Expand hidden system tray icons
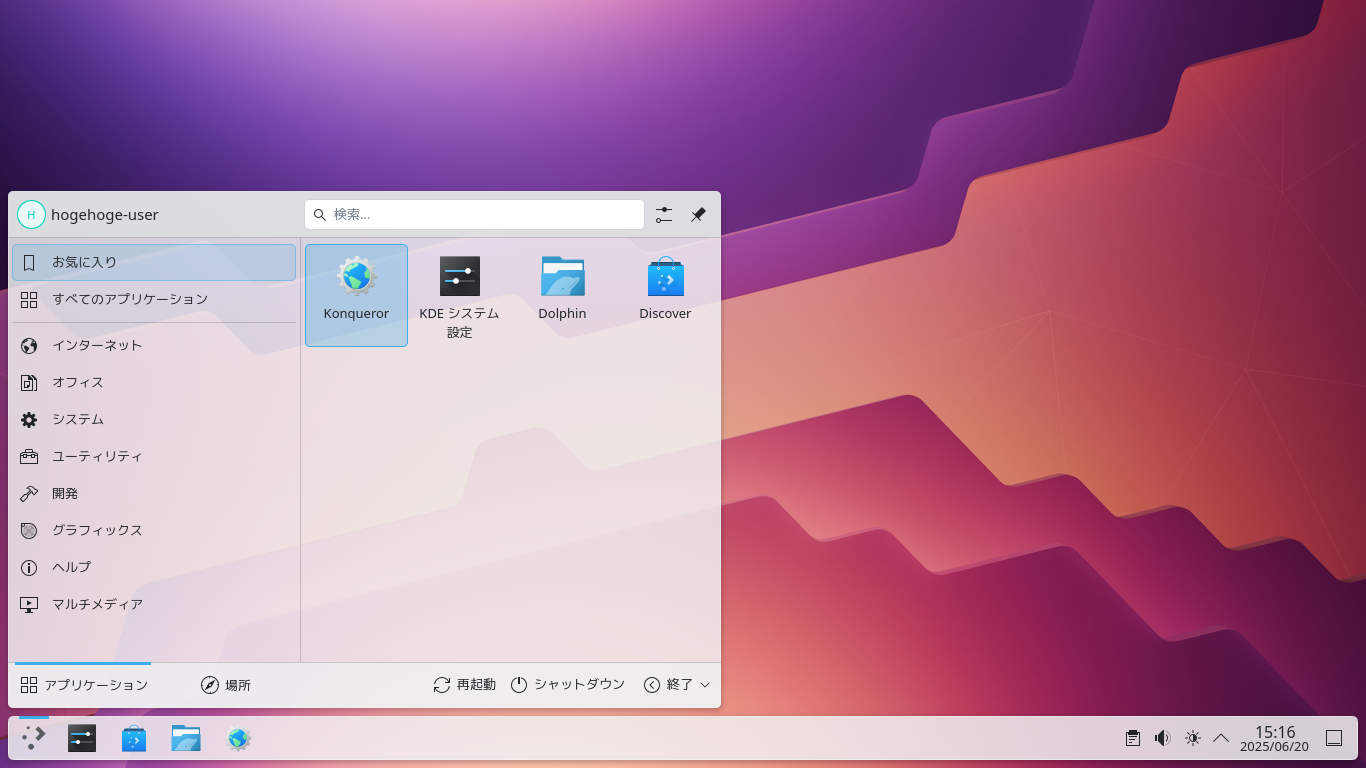Viewport: 1366px width, 768px height. [x=1221, y=738]
